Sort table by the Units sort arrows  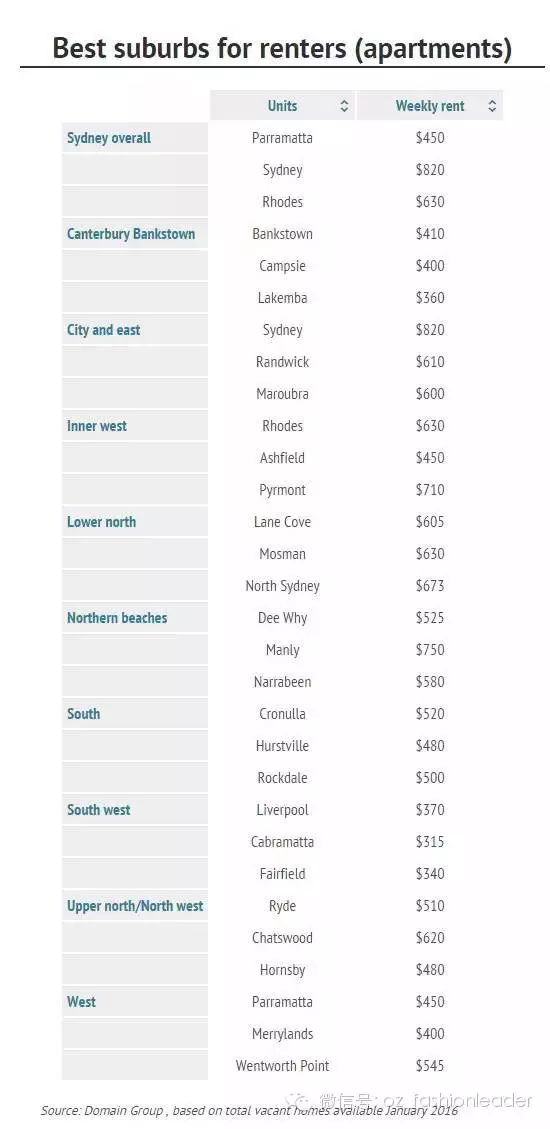coord(344,106)
